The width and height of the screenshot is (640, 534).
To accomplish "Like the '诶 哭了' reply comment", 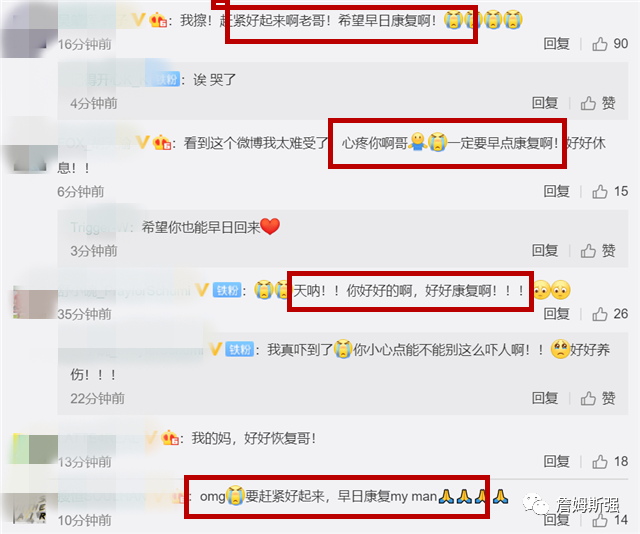I will click(598, 103).
